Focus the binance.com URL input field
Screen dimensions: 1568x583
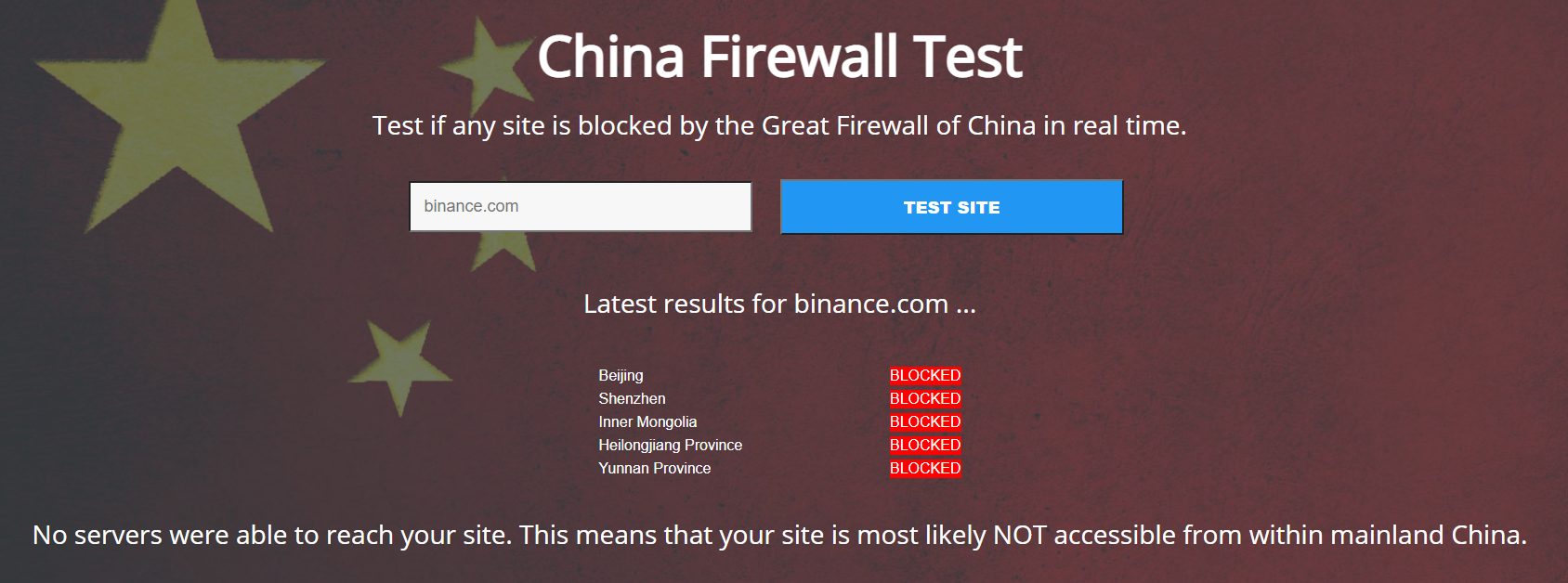(x=581, y=206)
